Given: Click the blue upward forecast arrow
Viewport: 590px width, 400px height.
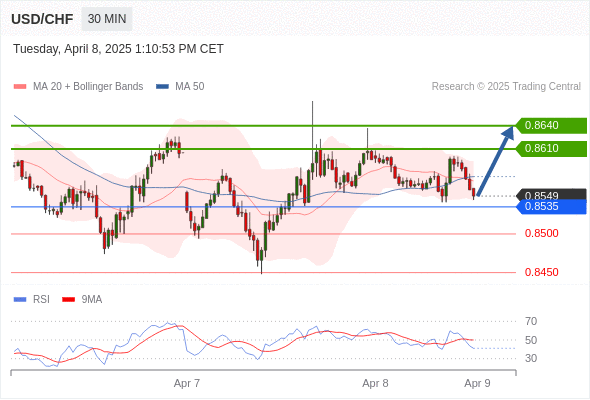Looking at the screenshot, I should tap(495, 161).
